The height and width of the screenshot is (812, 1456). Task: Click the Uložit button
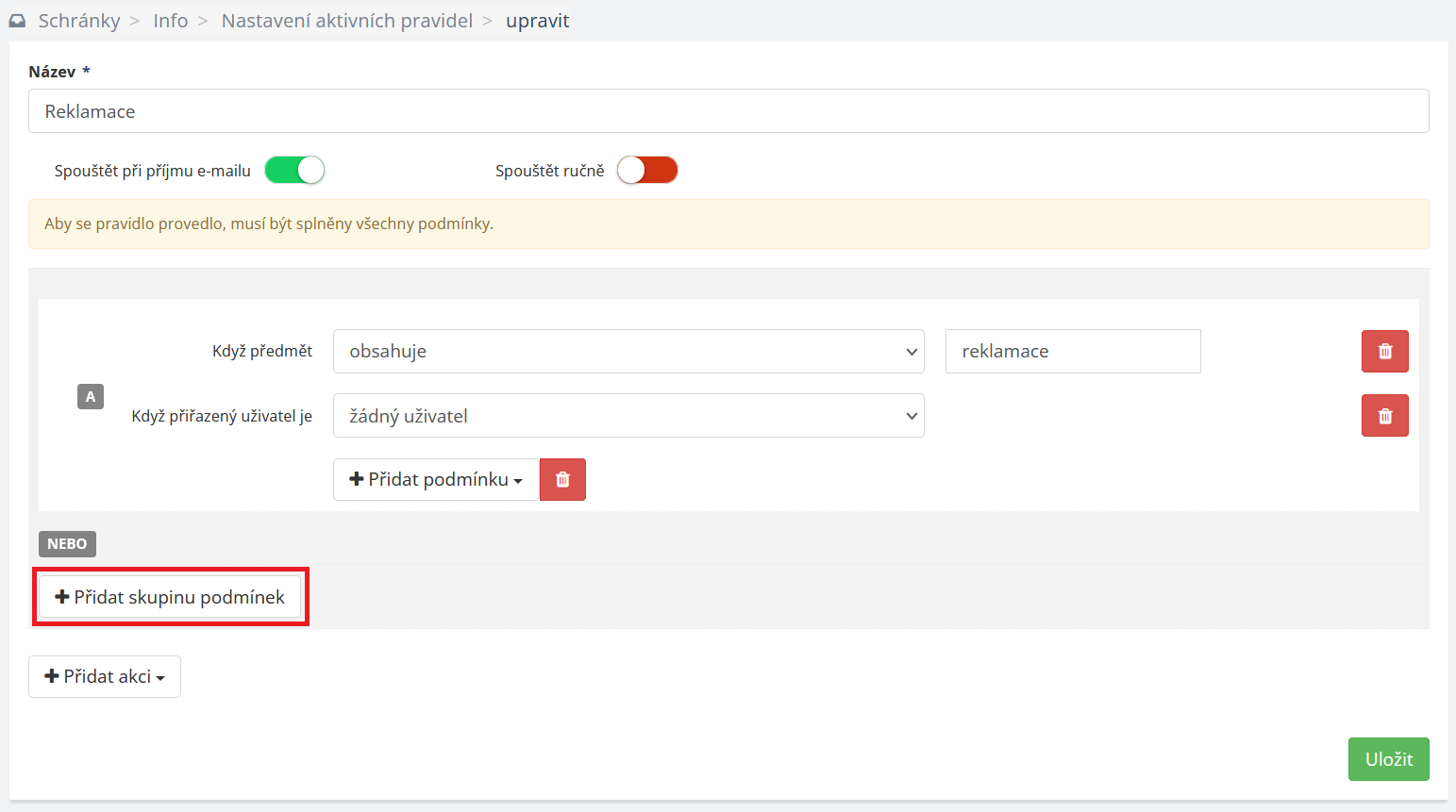tap(1388, 759)
